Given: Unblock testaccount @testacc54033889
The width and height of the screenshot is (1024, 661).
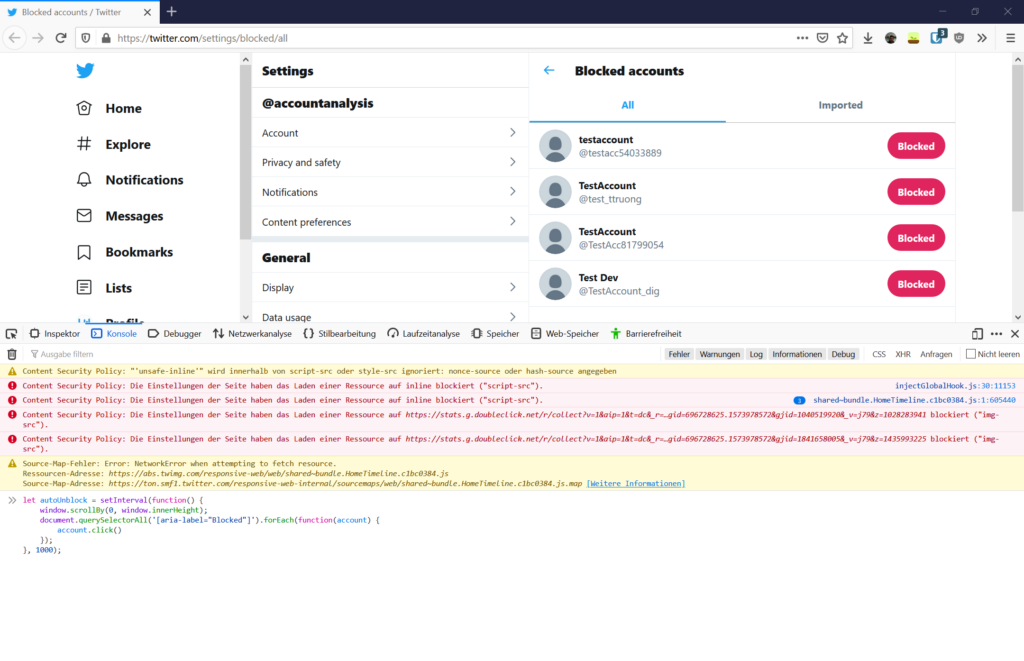Looking at the screenshot, I should click(x=916, y=146).
